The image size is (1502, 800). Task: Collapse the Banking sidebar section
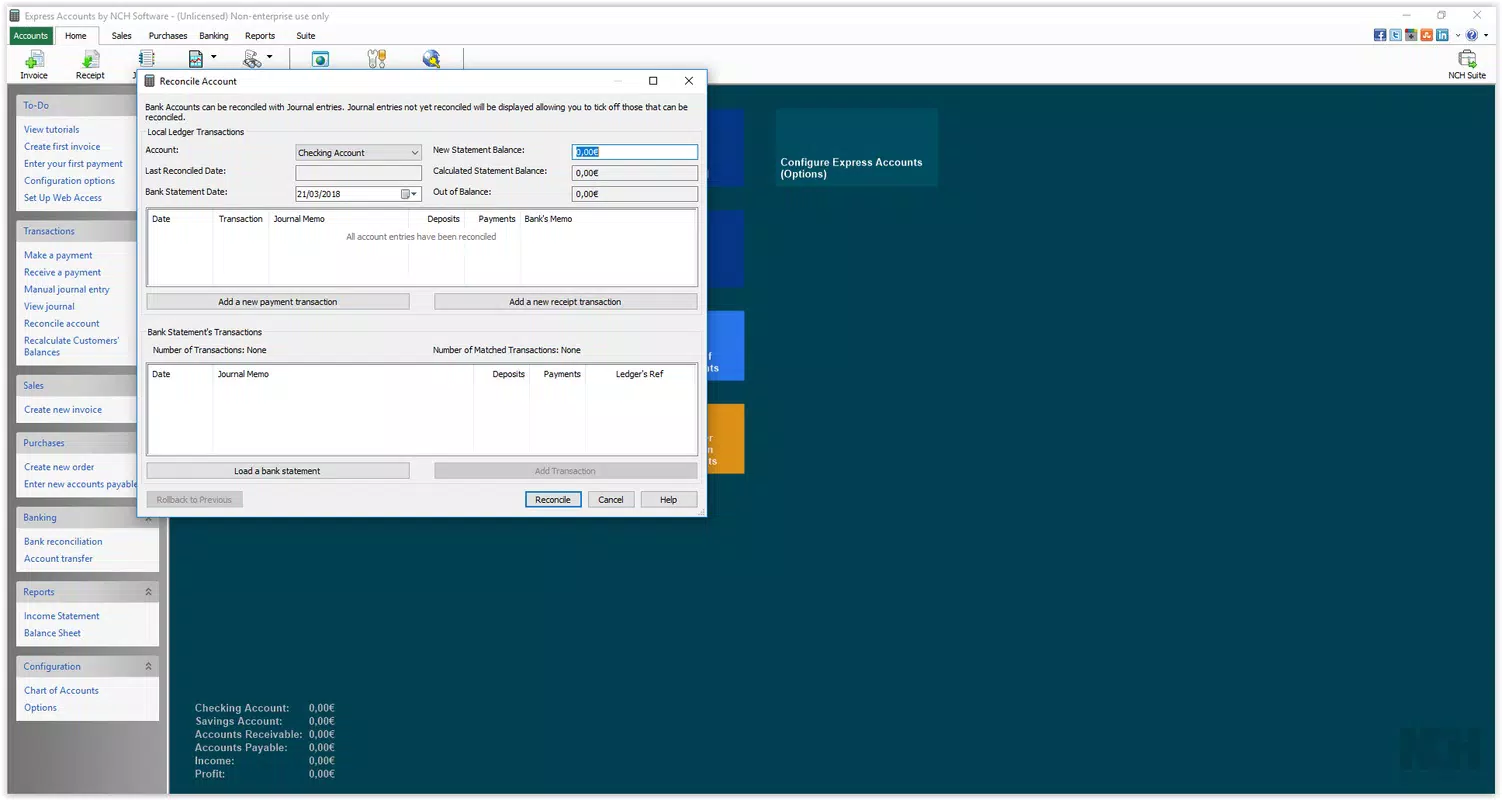tap(149, 518)
